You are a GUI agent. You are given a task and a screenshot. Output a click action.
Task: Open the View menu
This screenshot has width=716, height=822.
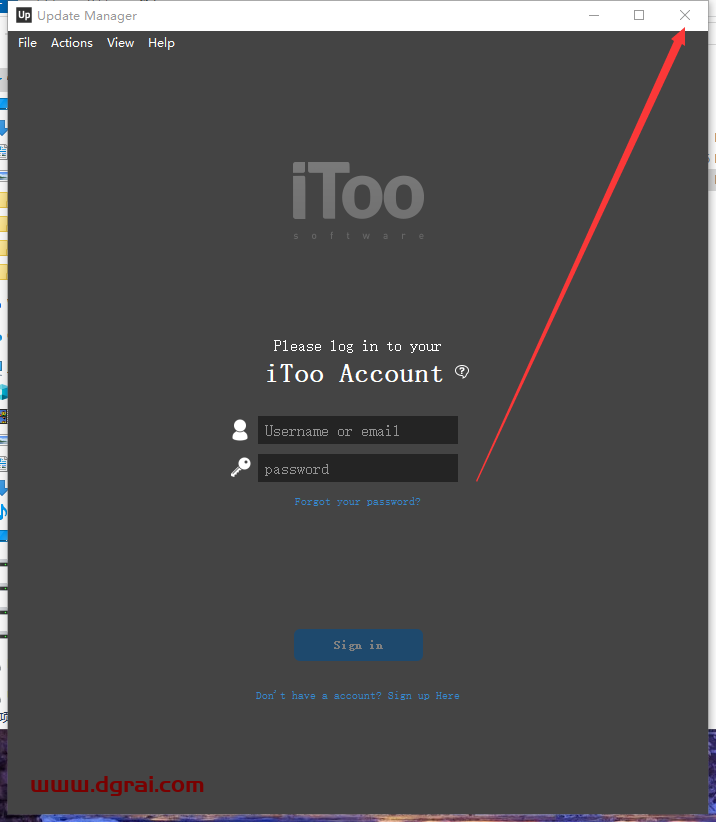tap(121, 43)
